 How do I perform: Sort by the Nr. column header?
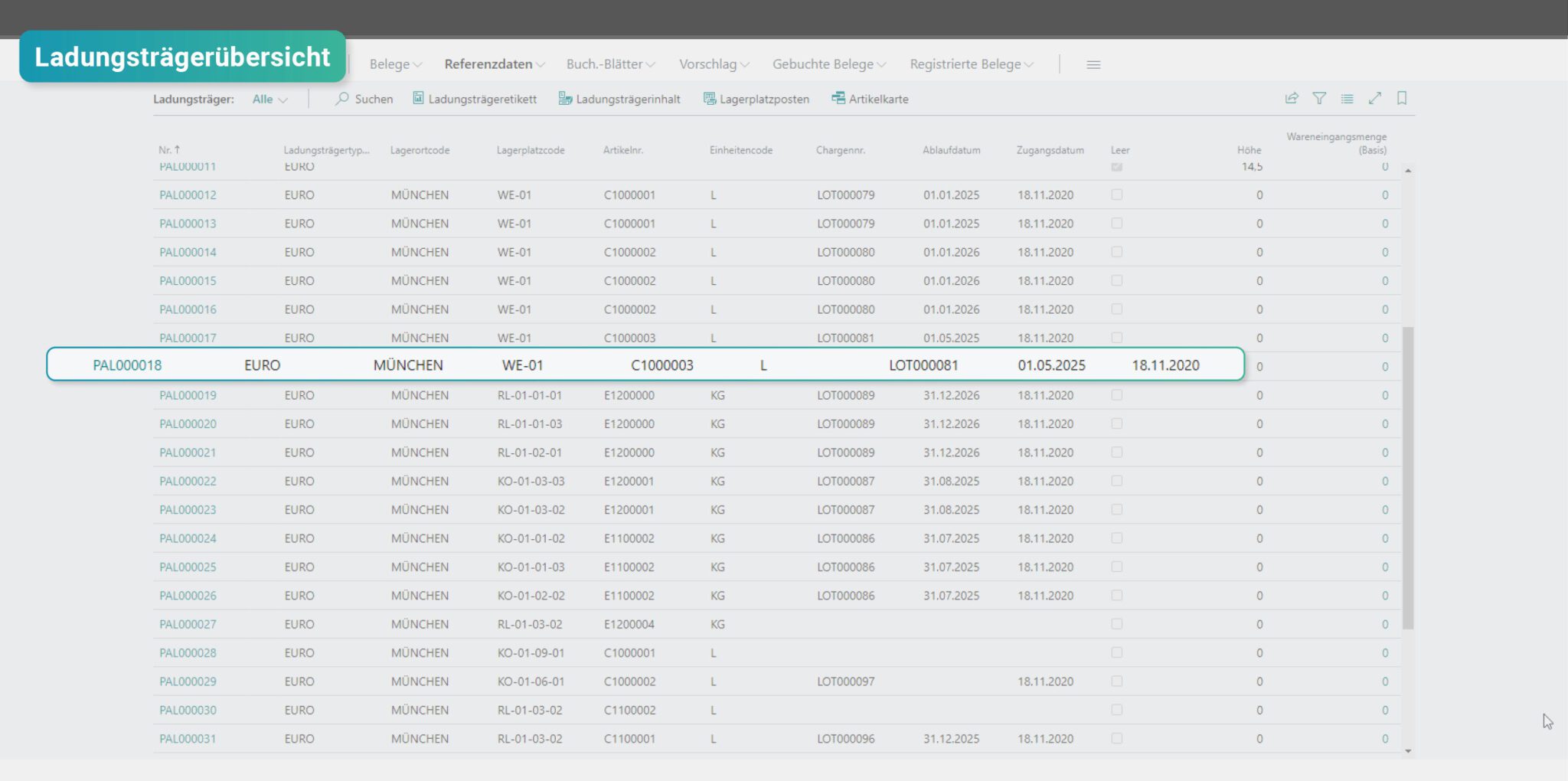(x=169, y=150)
